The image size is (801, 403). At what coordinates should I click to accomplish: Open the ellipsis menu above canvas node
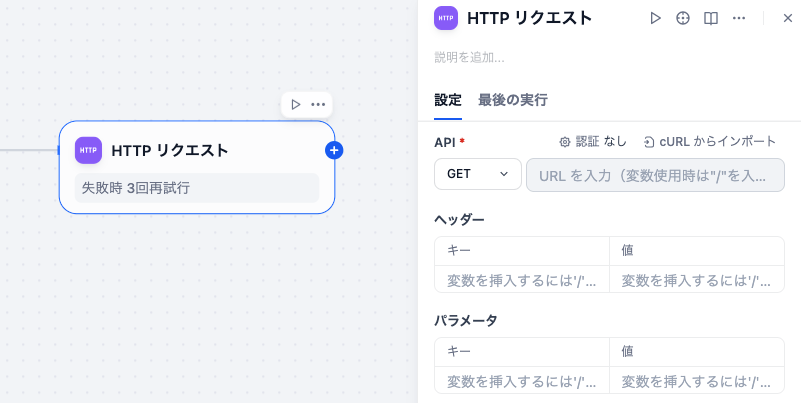click(318, 104)
